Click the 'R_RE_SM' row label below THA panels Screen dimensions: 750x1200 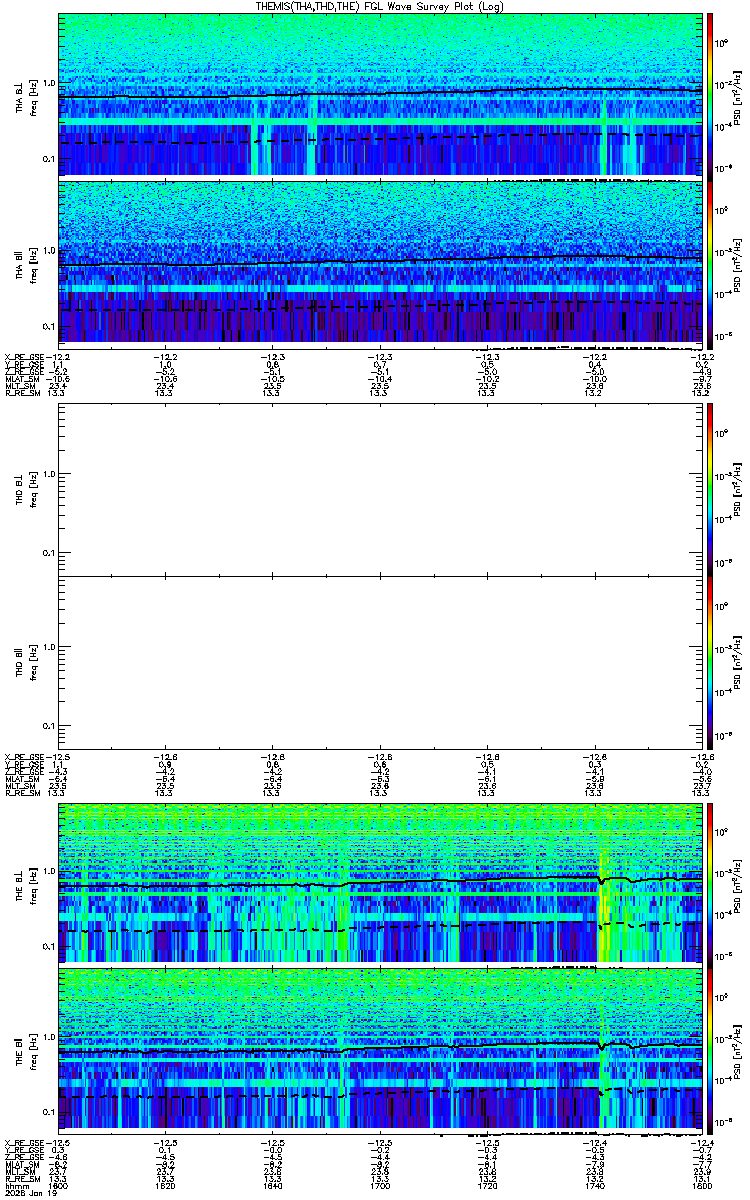[23, 394]
